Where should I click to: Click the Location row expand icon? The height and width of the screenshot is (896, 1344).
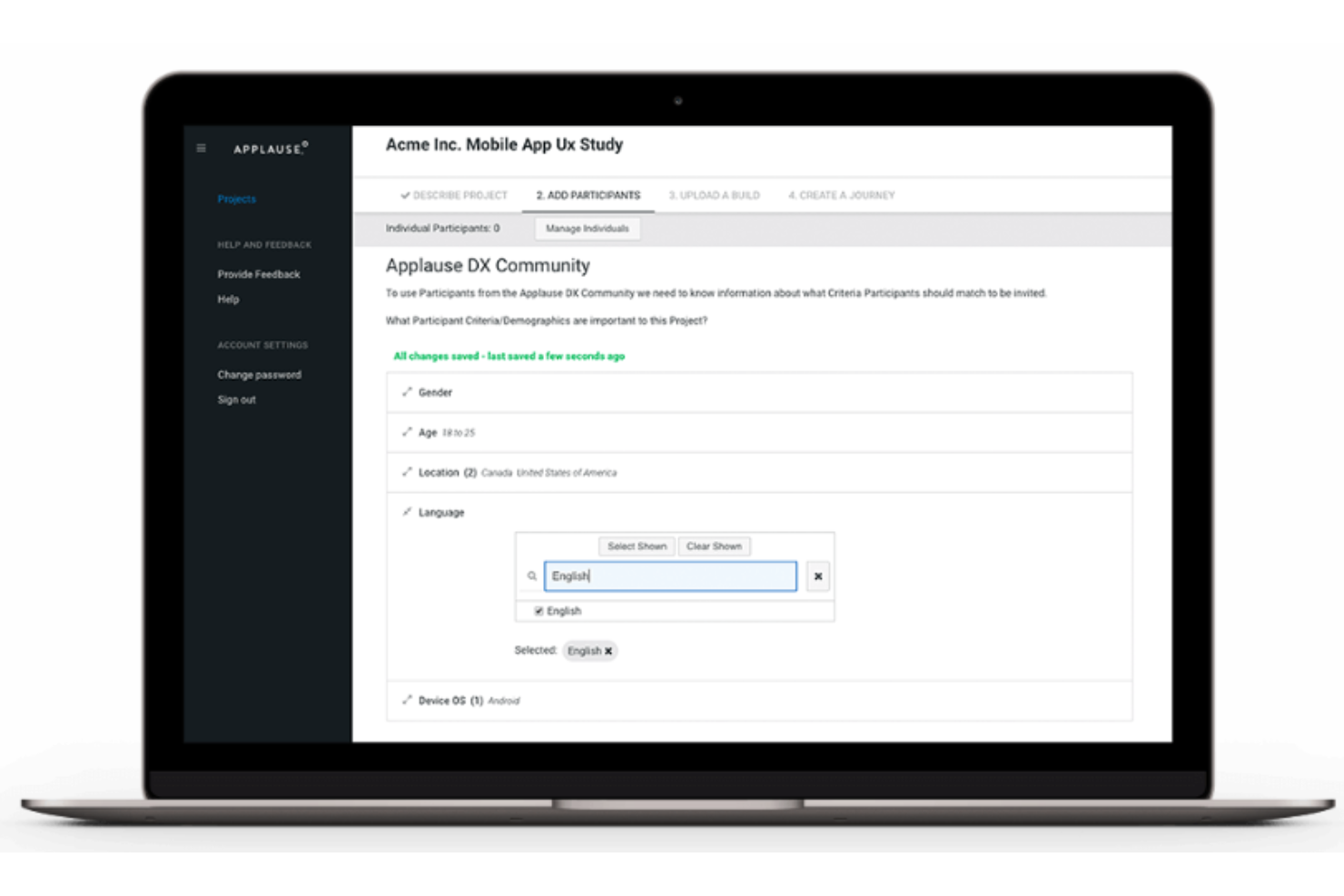tap(407, 472)
